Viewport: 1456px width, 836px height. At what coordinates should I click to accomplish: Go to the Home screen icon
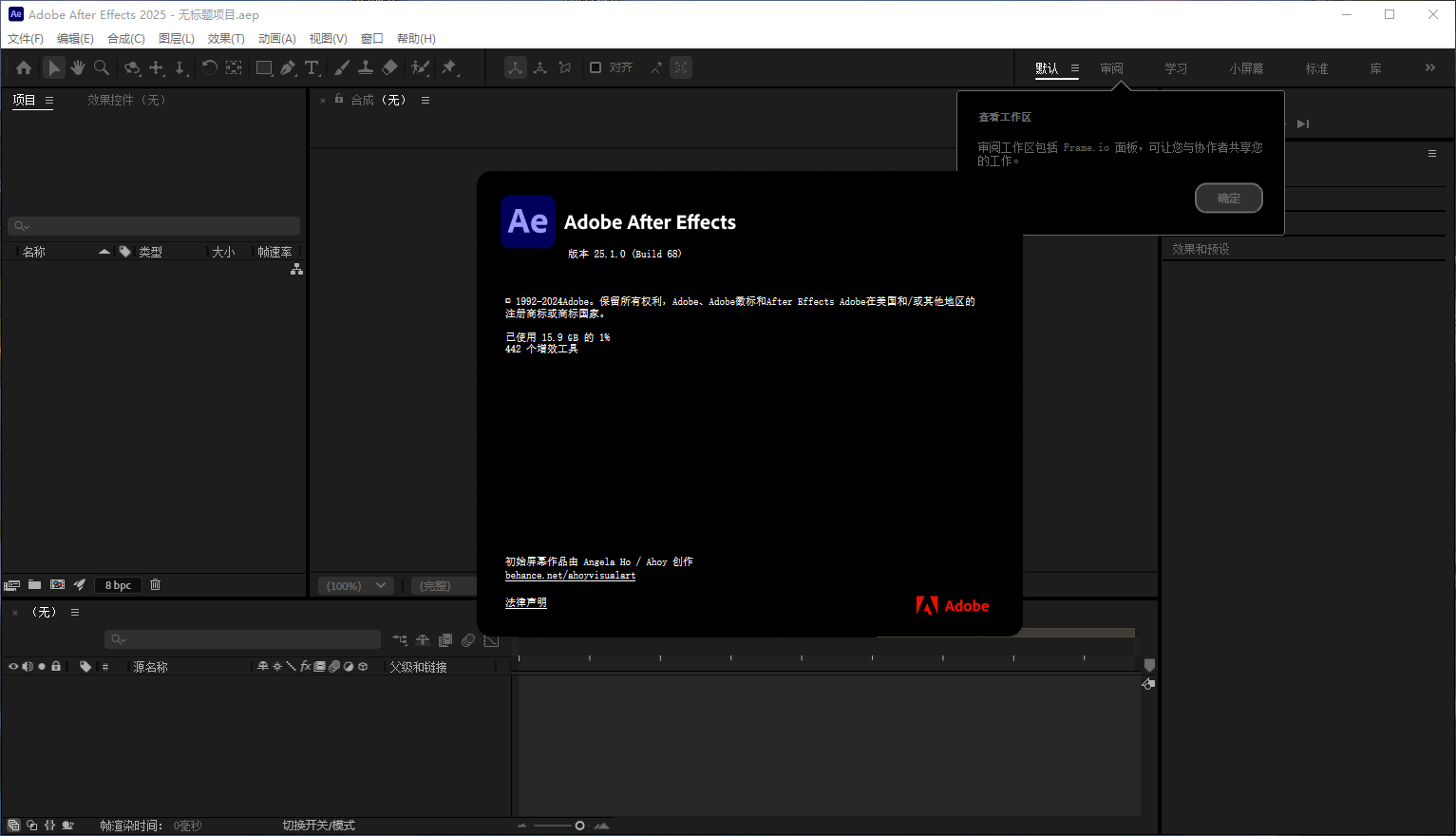tap(24, 67)
